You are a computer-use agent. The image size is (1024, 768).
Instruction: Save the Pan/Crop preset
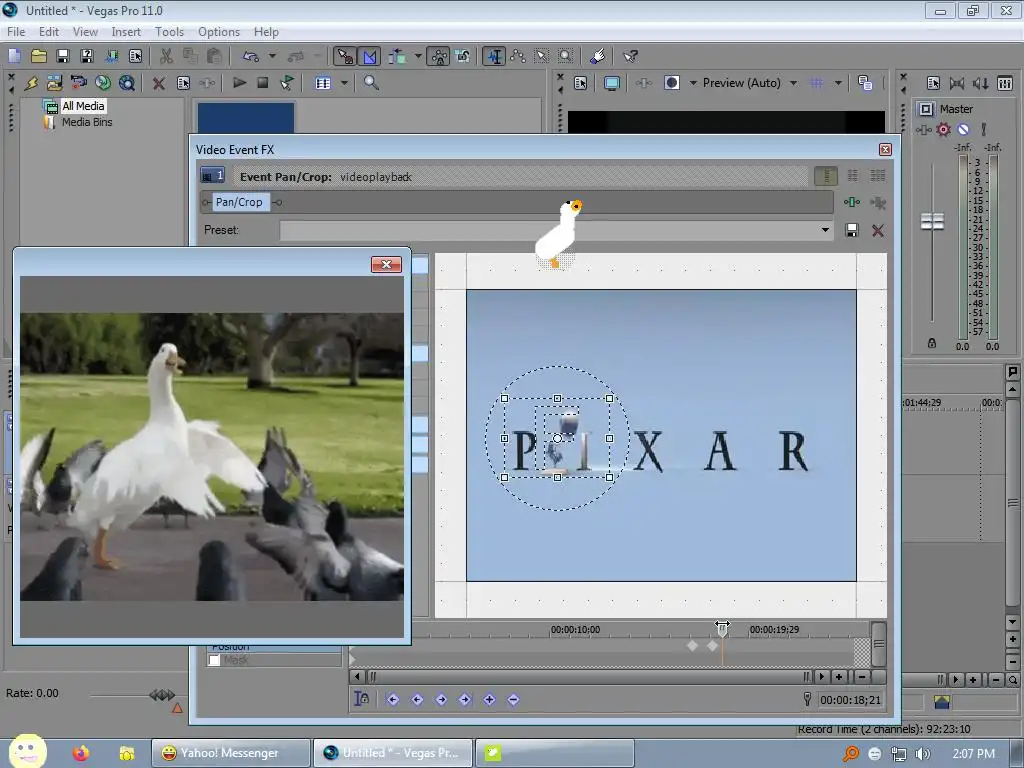pos(852,230)
